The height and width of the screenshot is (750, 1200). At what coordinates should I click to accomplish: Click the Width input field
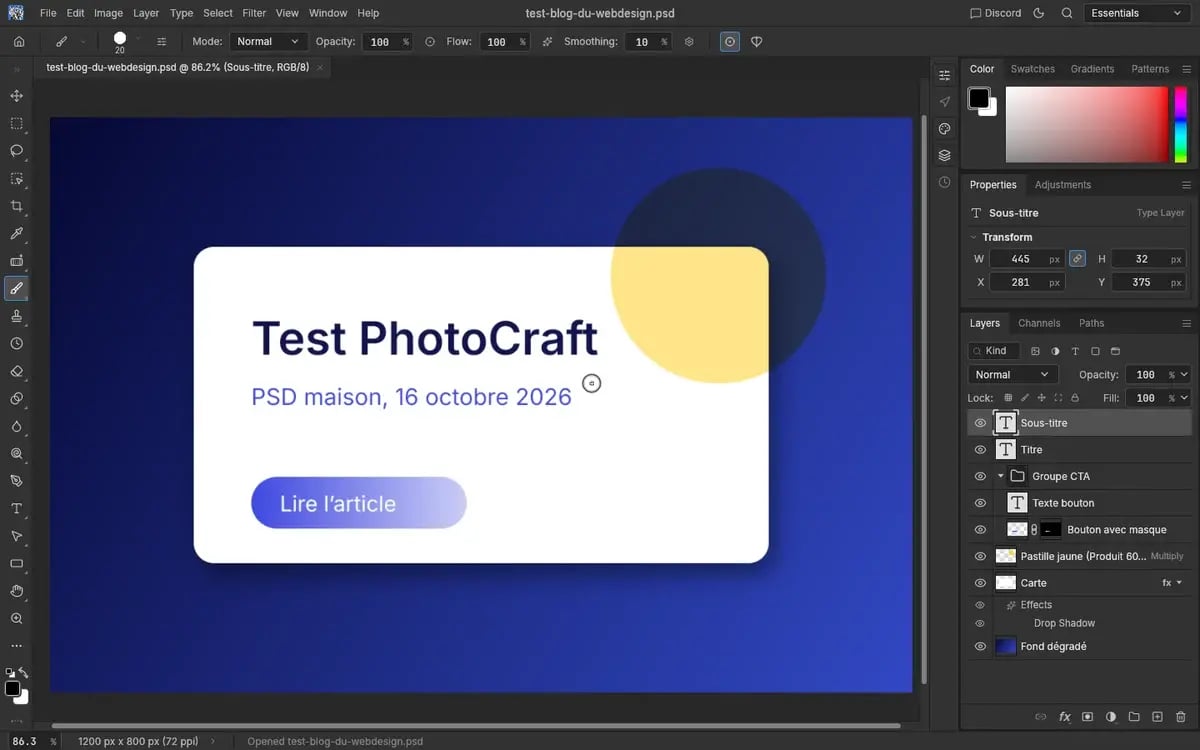1027,258
